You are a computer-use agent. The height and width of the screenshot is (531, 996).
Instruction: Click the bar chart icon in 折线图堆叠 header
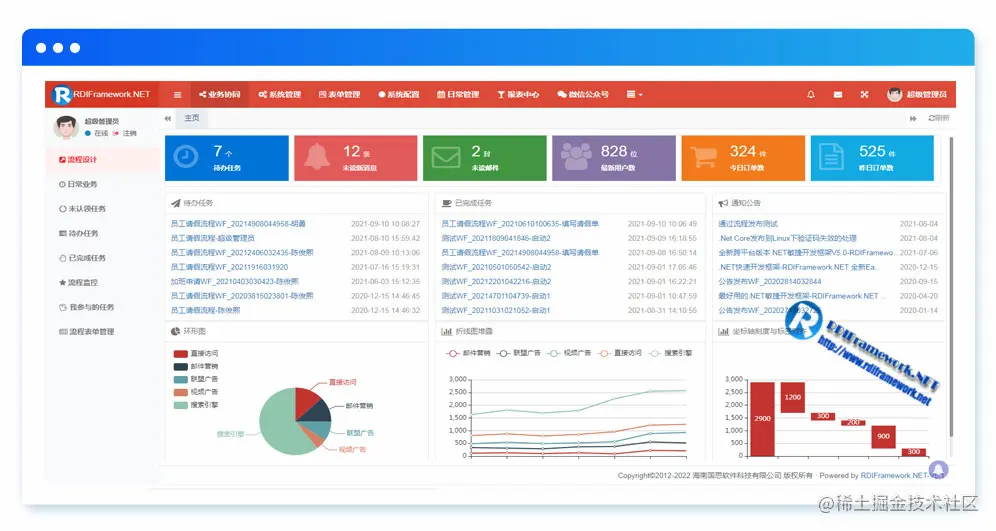pyautogui.click(x=447, y=332)
